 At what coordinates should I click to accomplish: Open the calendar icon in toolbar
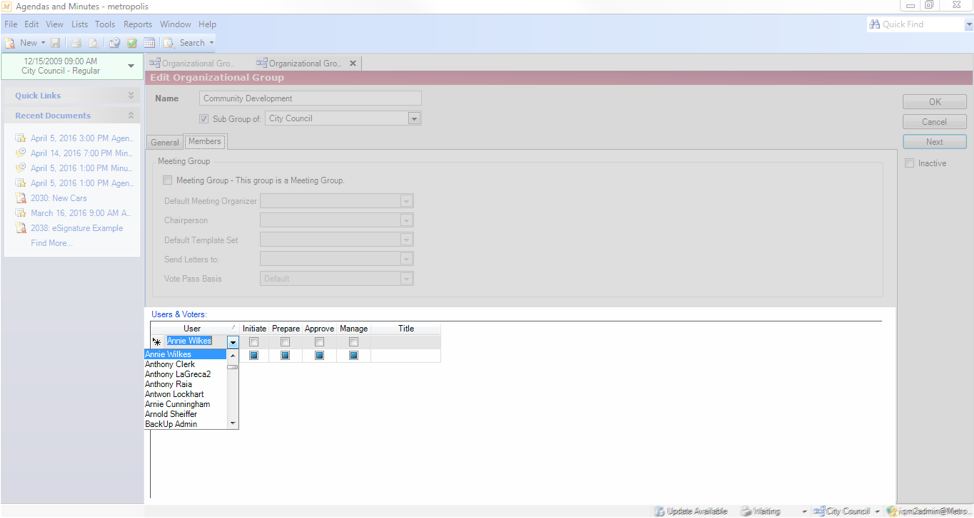click(x=149, y=43)
